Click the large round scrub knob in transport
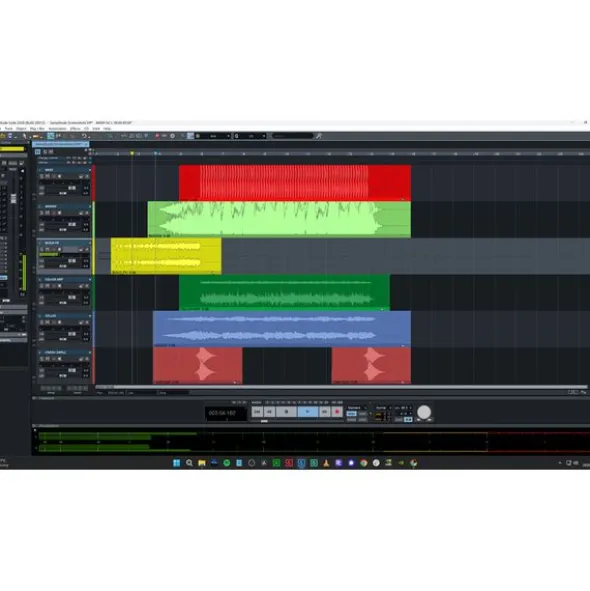590x591 pixels. 424,412
